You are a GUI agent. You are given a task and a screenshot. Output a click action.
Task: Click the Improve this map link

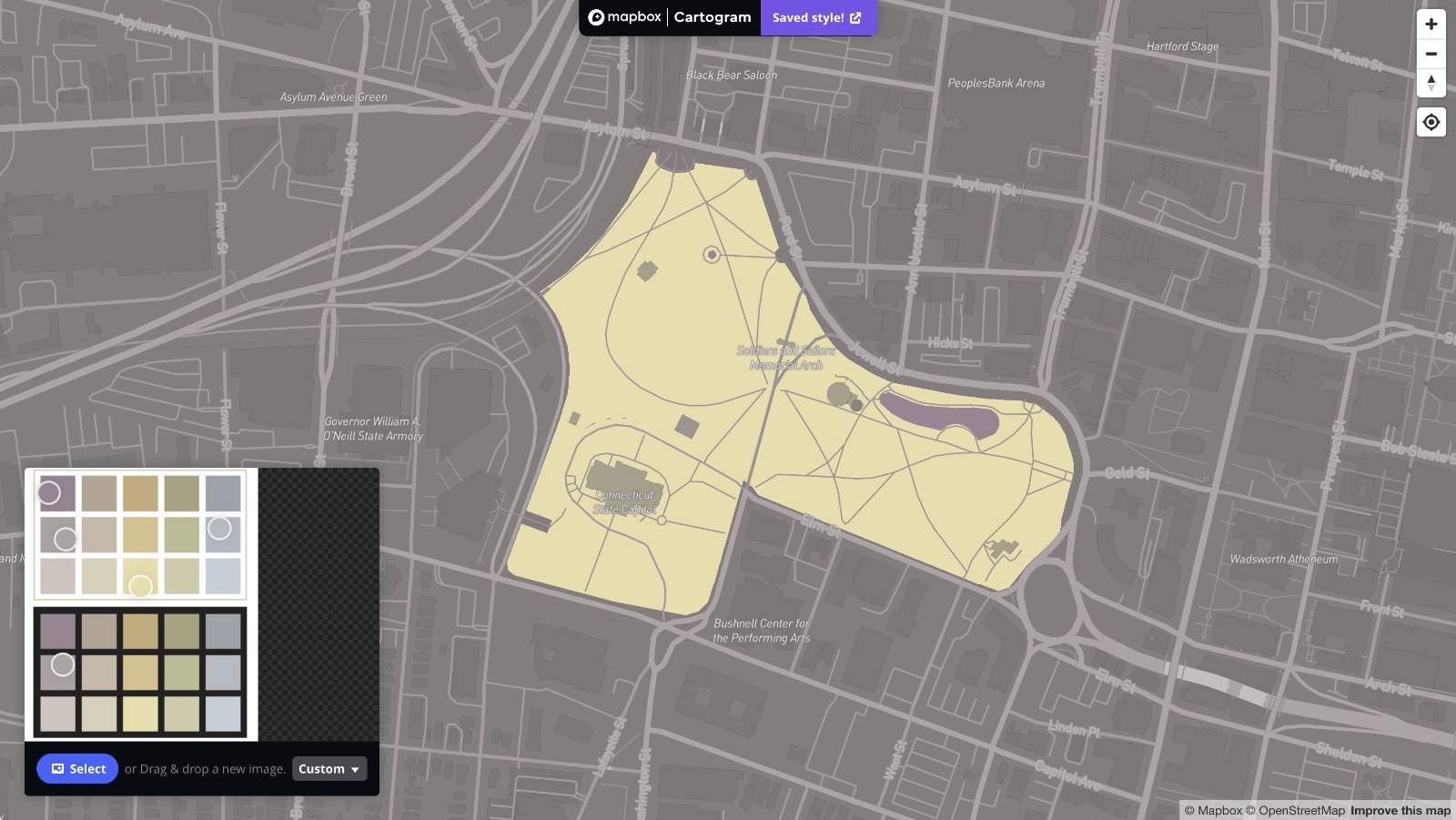coord(1400,810)
